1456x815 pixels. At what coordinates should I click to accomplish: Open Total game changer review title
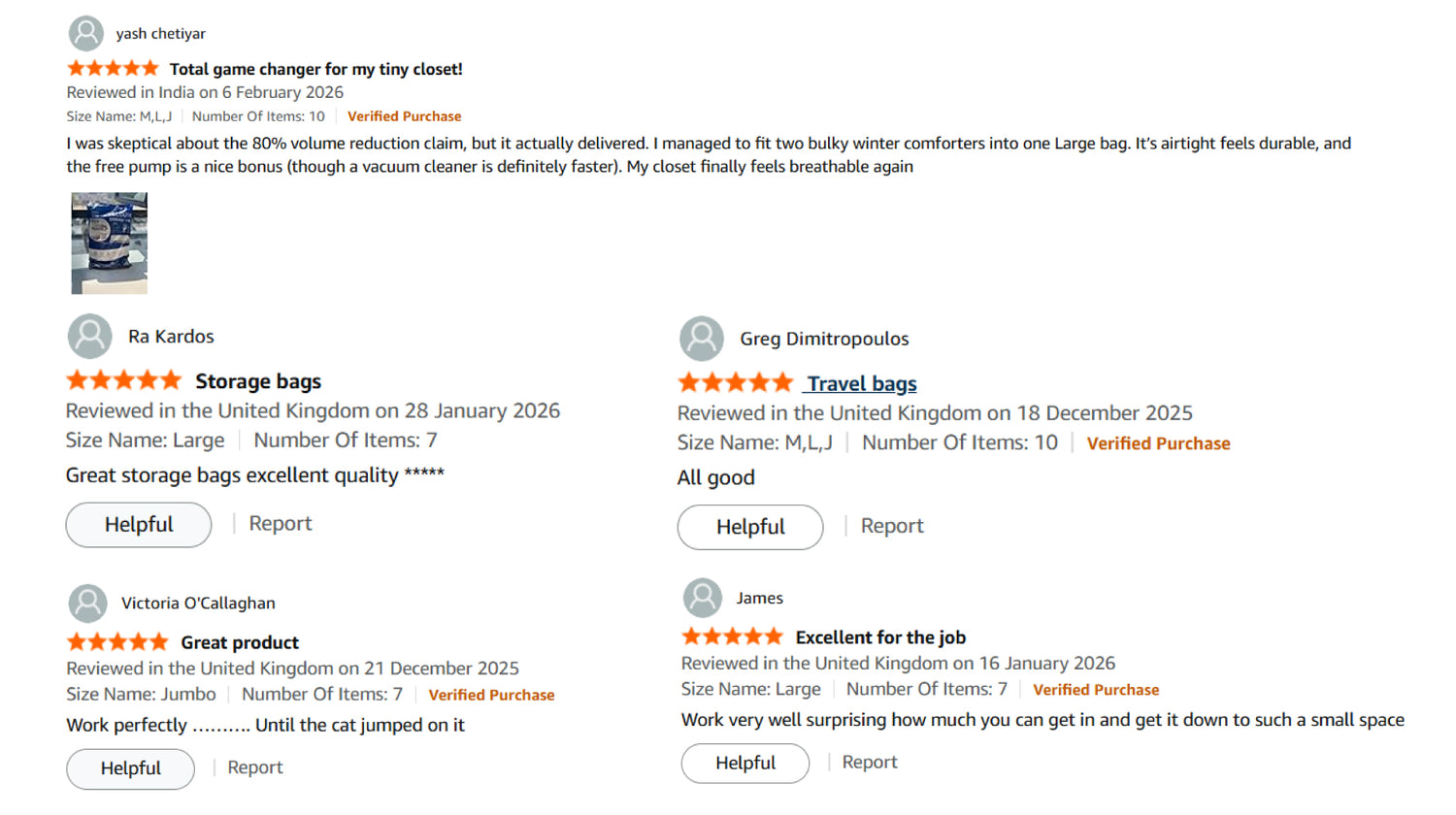coord(315,69)
